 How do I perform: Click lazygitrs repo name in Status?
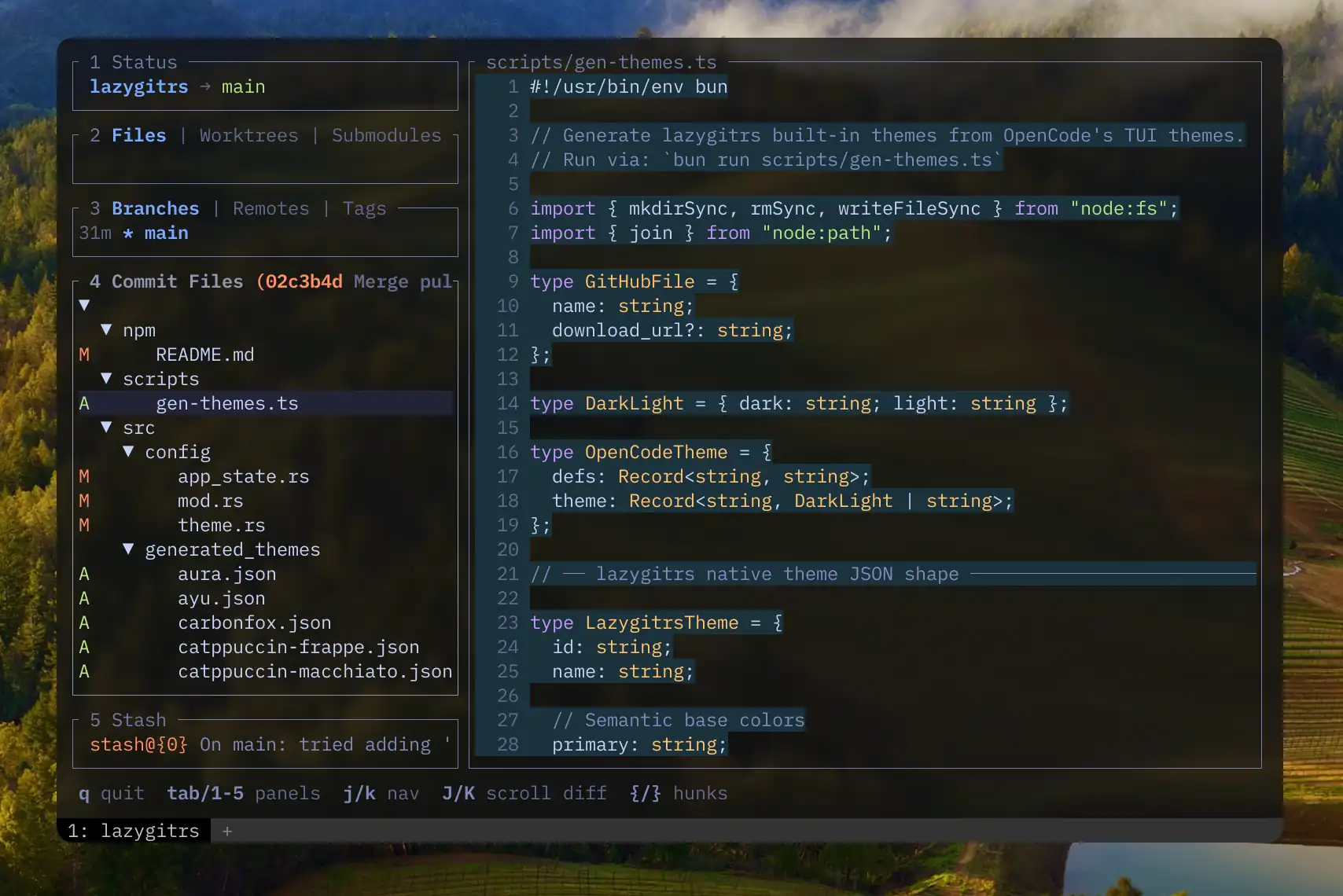139,86
